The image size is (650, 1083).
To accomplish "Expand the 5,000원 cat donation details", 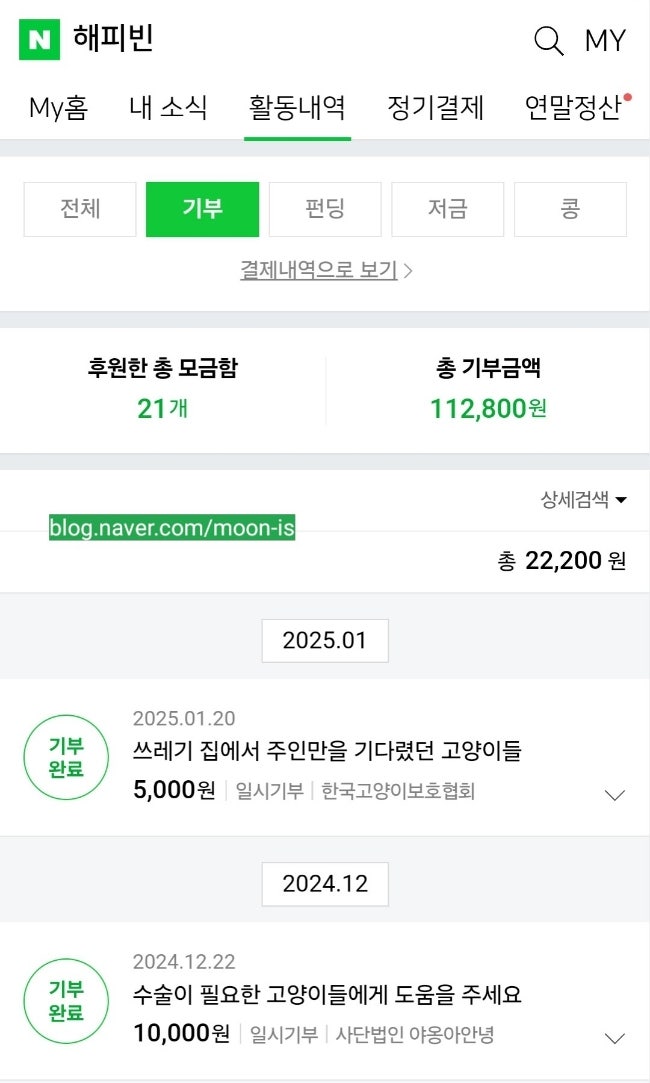I will click(x=615, y=795).
